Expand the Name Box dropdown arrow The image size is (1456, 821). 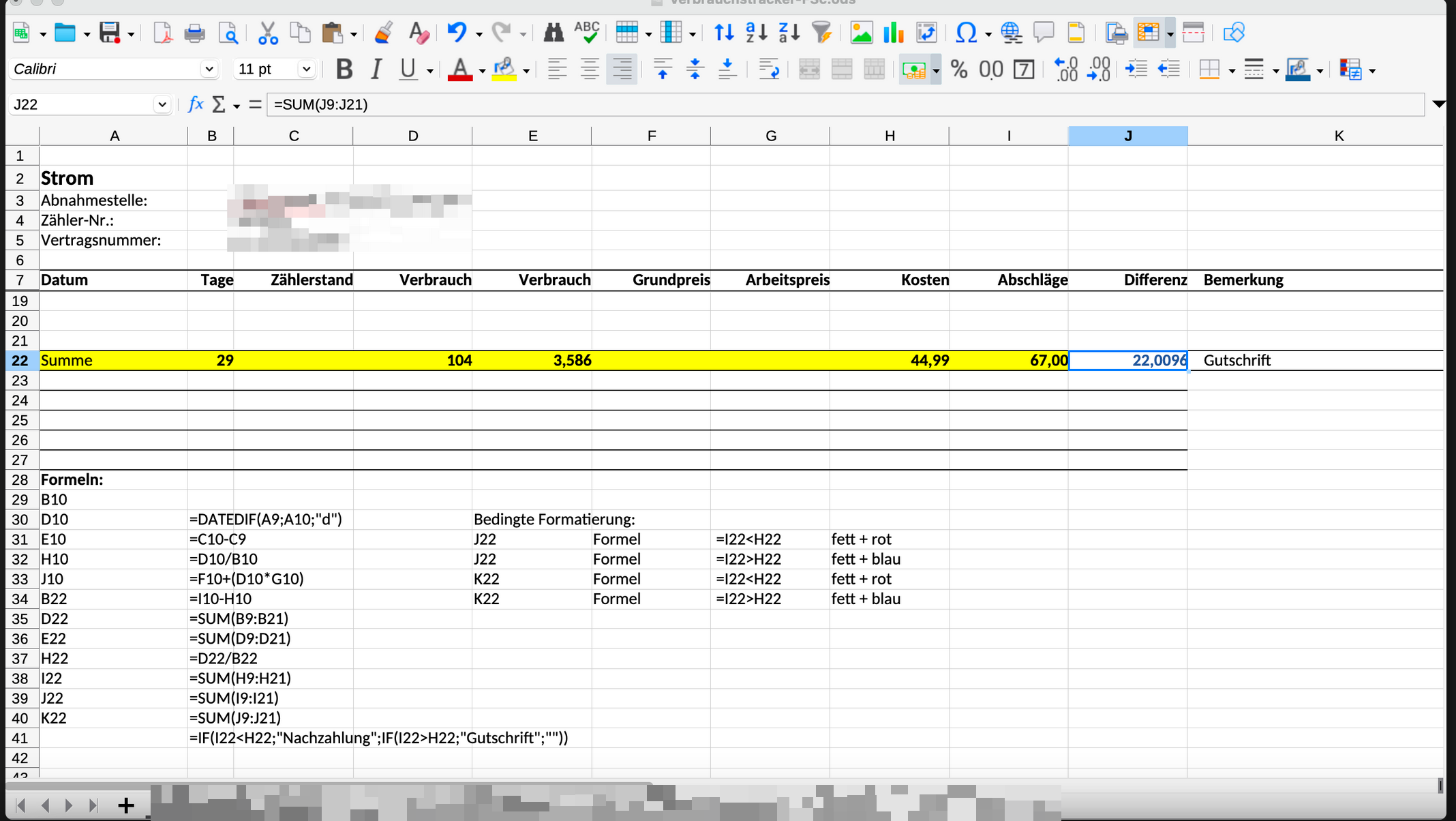(162, 104)
